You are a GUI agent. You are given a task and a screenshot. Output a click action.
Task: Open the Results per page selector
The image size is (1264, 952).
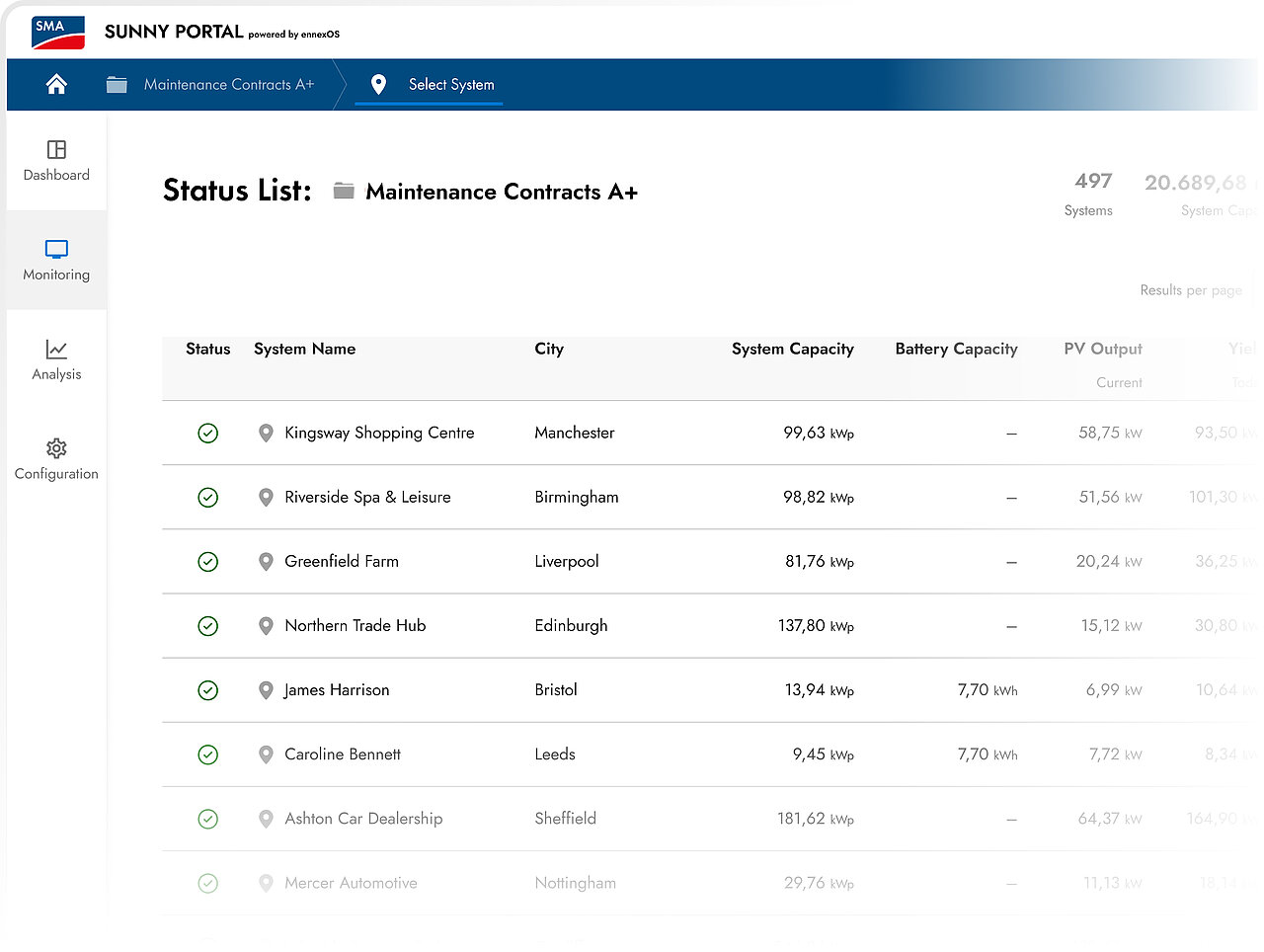[1191, 290]
